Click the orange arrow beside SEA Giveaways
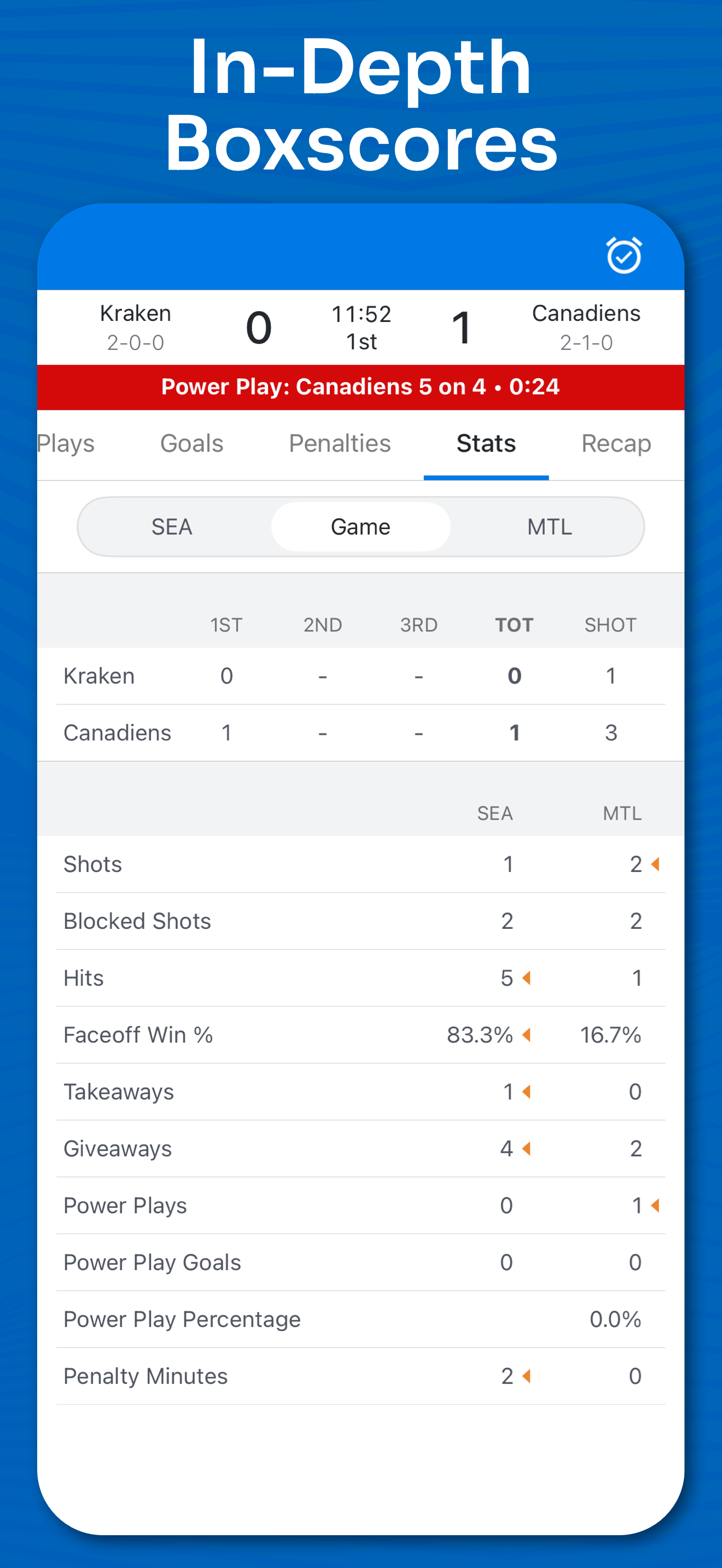Image resolution: width=722 pixels, height=1568 pixels. [527, 1148]
